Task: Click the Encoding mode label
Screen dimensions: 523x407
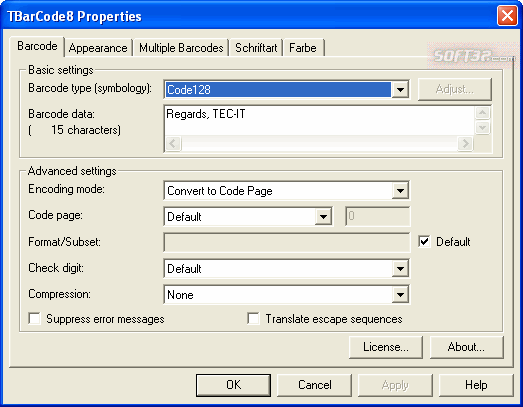Action: (x=66, y=189)
